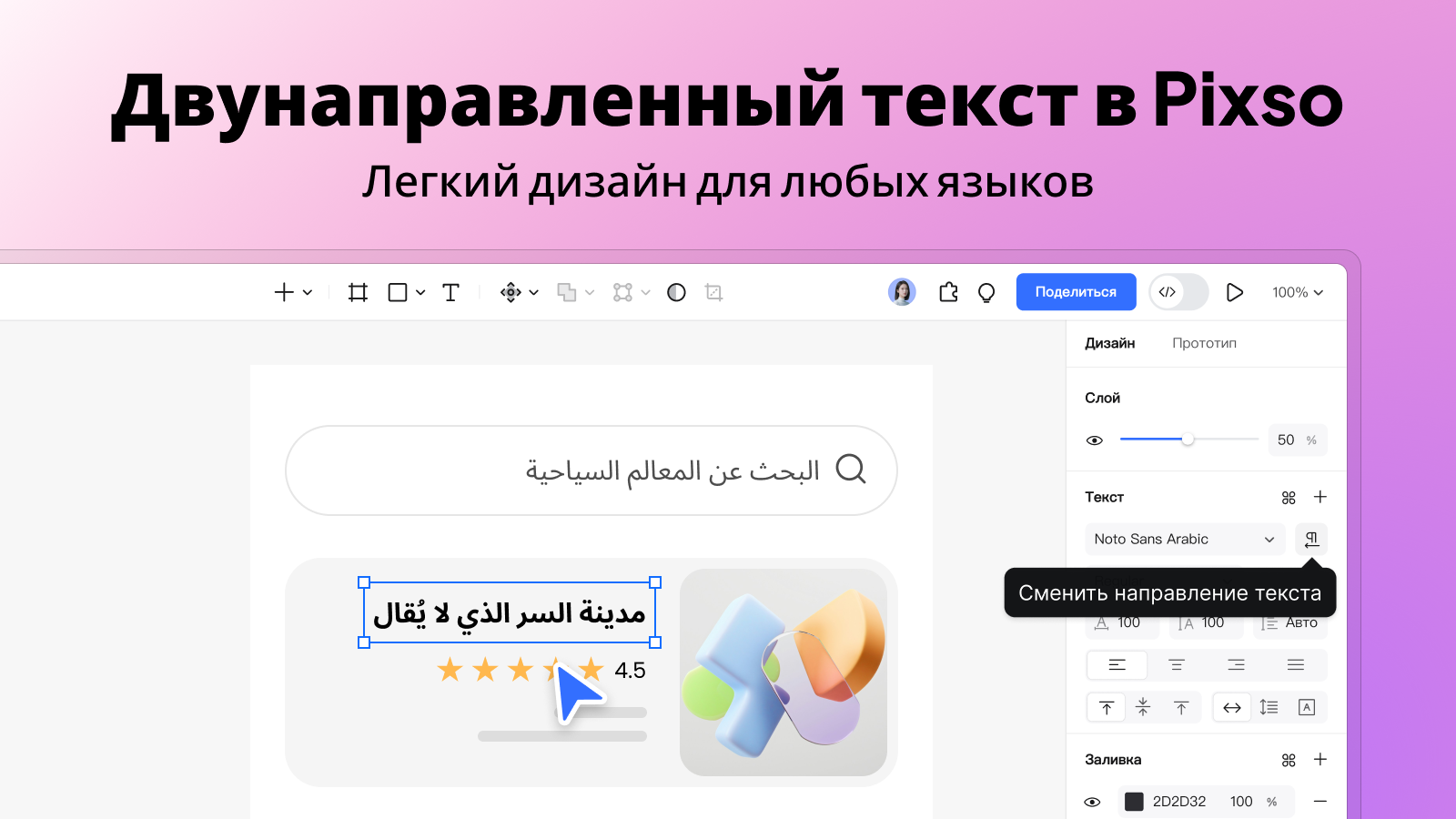This screenshot has height=819, width=1456.
Task: Click the Поделиться button
Action: [1076, 291]
